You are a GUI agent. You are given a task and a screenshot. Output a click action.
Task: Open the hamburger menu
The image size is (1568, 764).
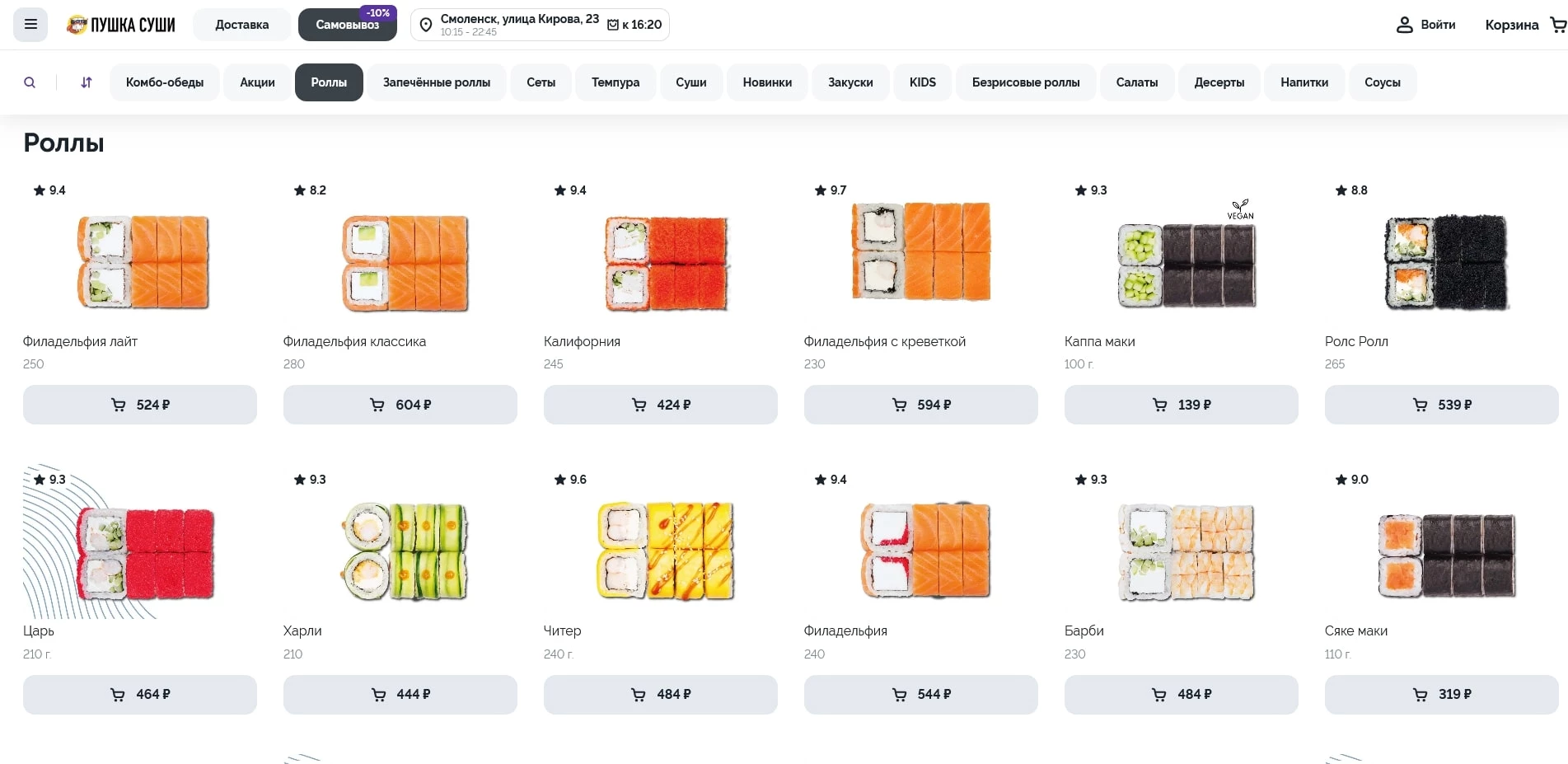tap(30, 25)
